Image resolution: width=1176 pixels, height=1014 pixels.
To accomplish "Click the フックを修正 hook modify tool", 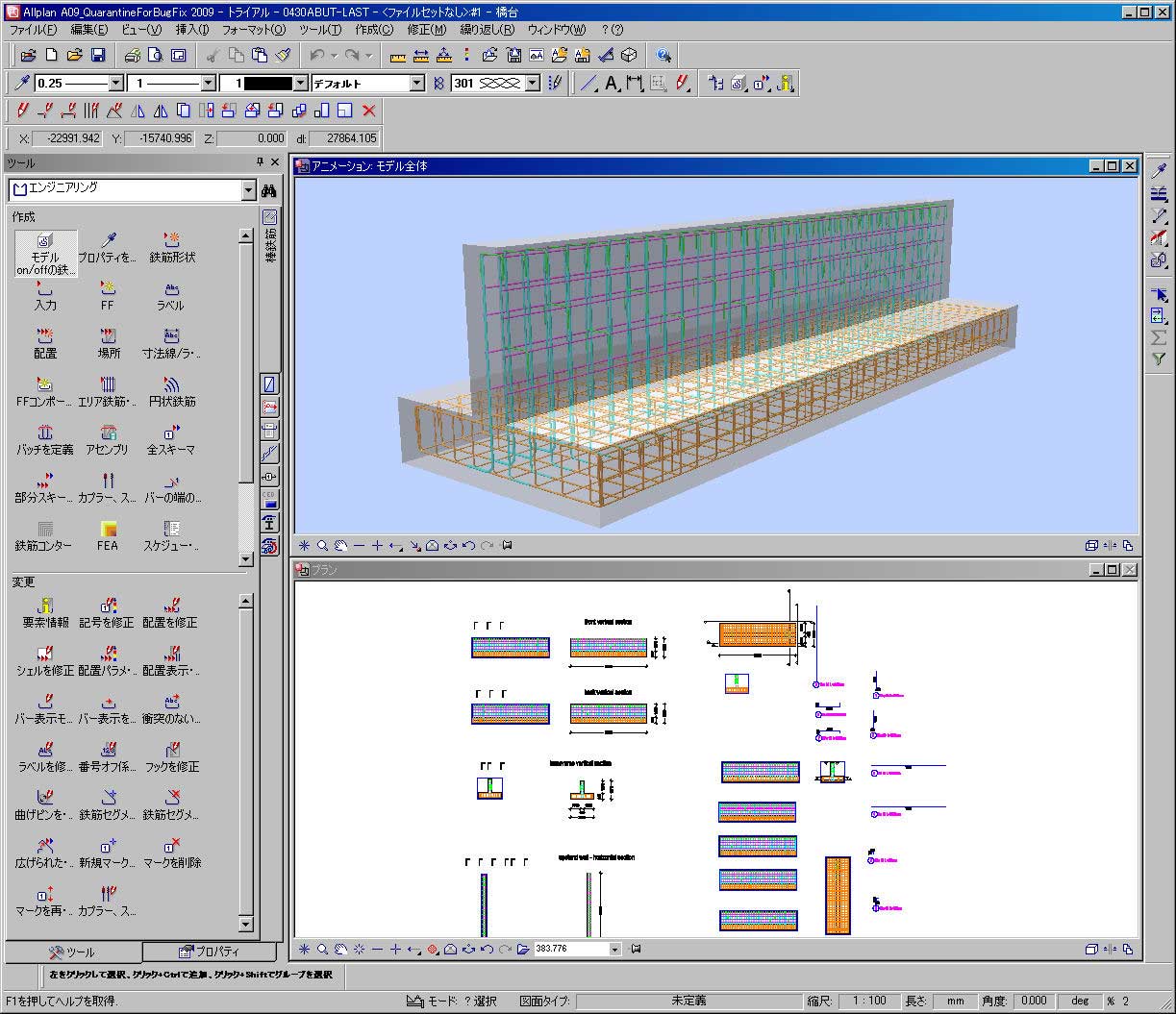I will (x=171, y=756).
